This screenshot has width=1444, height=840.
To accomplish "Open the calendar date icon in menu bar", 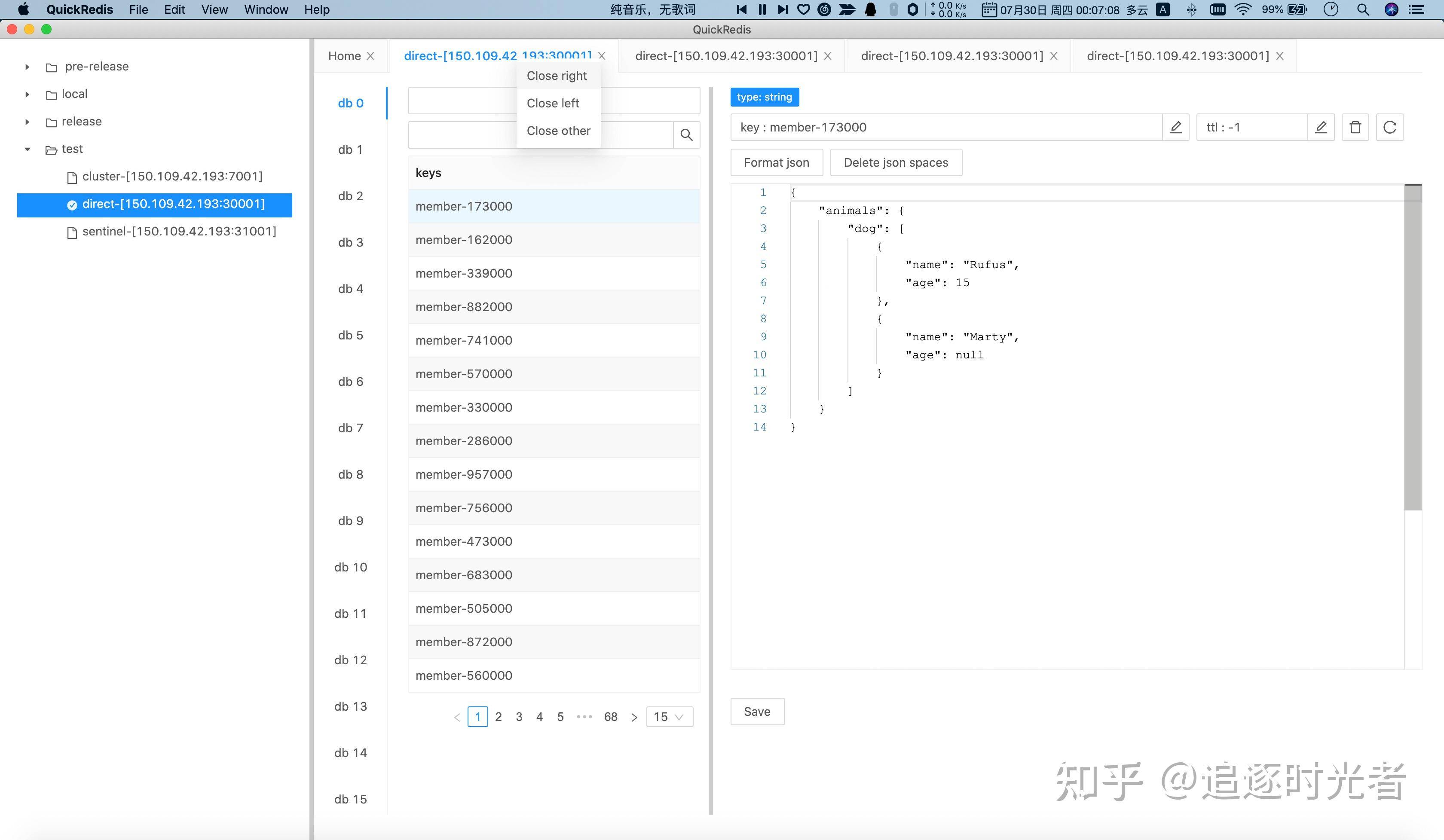I will point(989,10).
